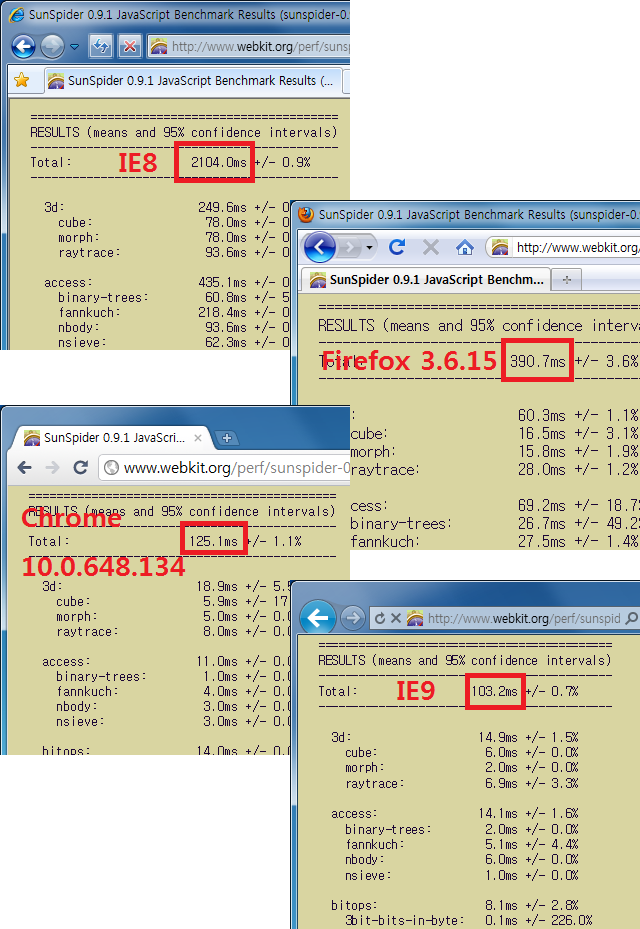Click IE9 total value 103.2ms
The image size is (640, 929).
(x=494, y=691)
